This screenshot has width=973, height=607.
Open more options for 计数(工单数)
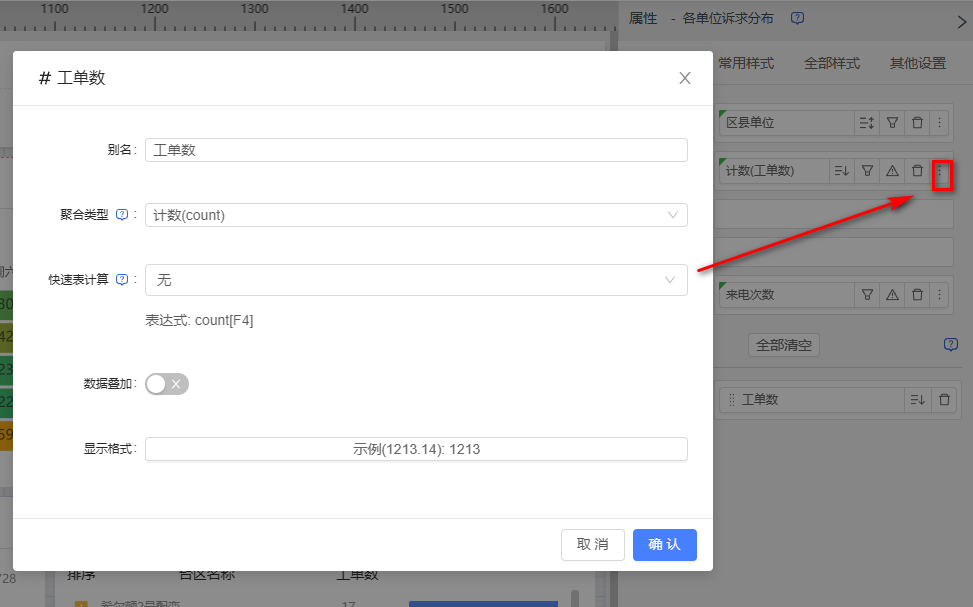[x=939, y=172]
